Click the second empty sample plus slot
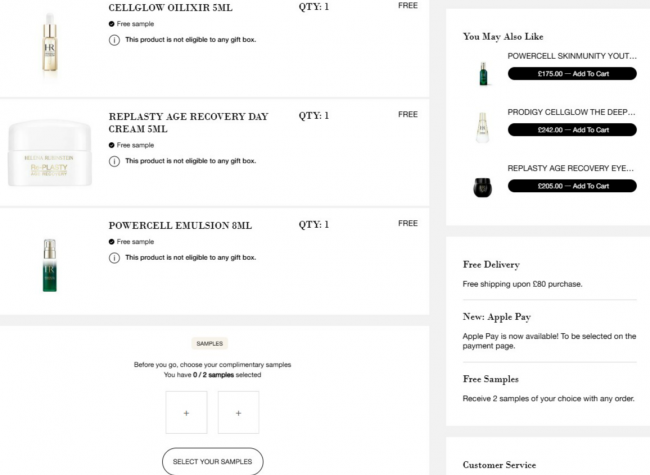The width and height of the screenshot is (650, 475). [238, 412]
